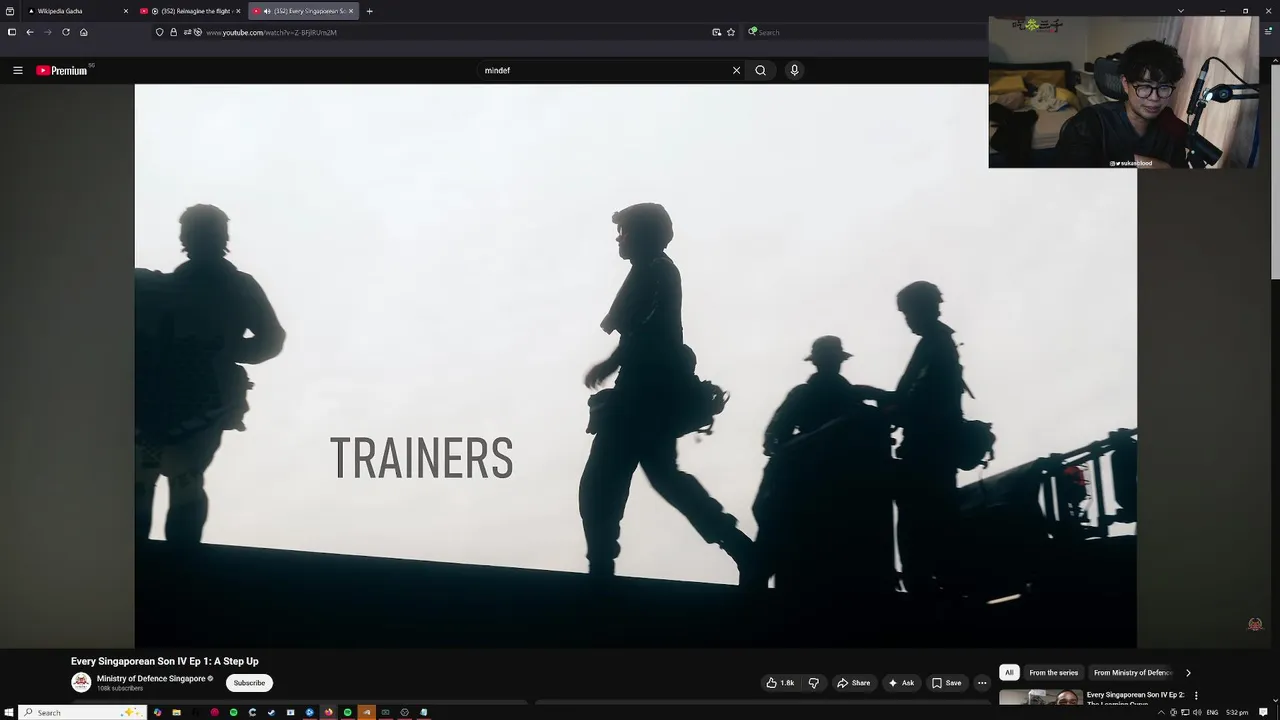Image resolution: width=1280 pixels, height=720 pixels.
Task: List all tabs dropdown arrow
Action: (x=1181, y=11)
